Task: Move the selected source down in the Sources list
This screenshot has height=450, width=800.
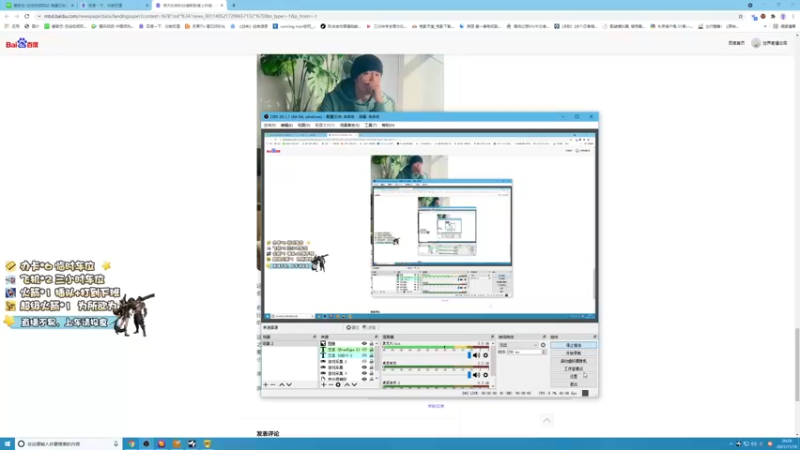Action: pyautogui.click(x=355, y=384)
